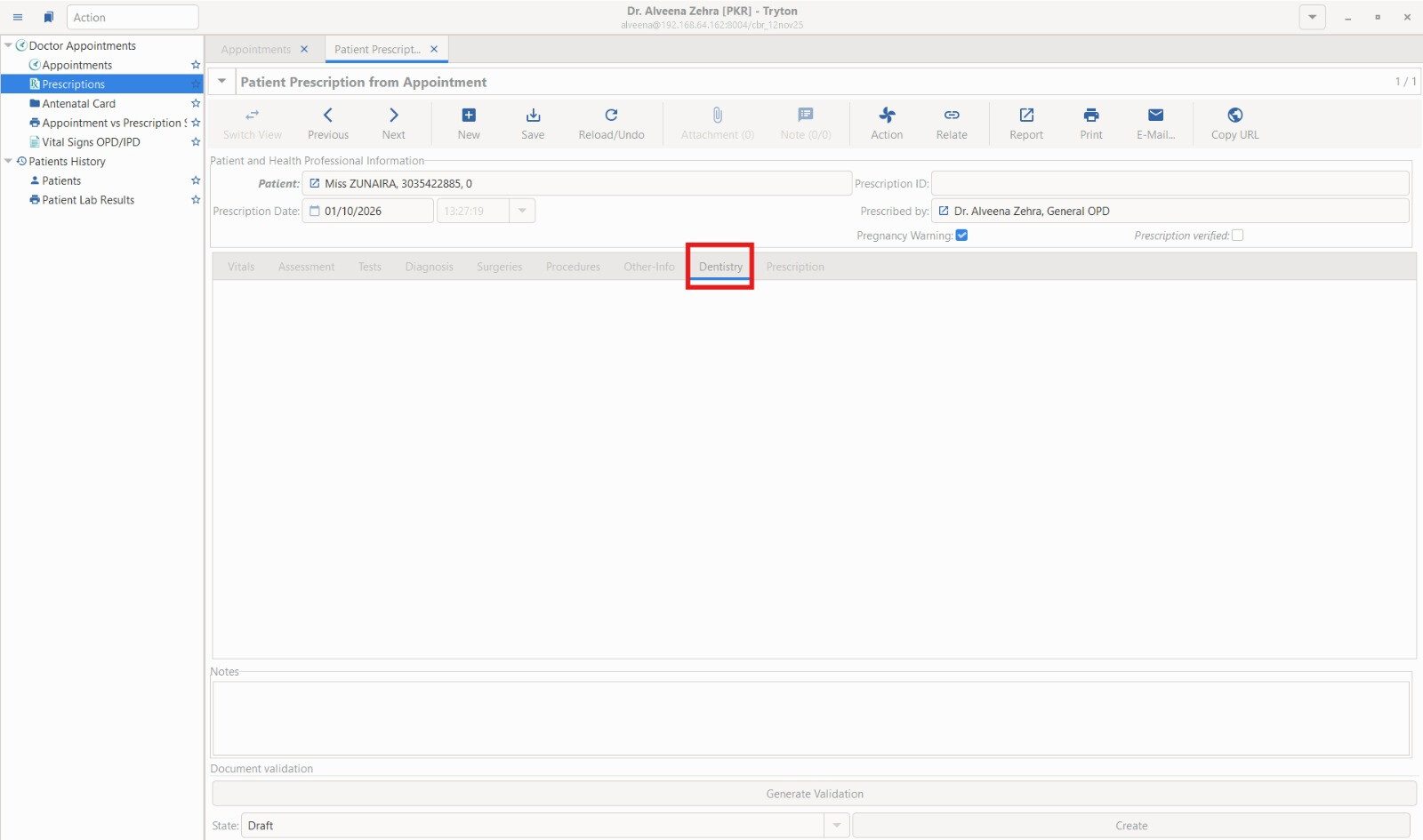Open the Action toolbar menu icon
Viewport: 1423px width, 840px height.
(x=887, y=116)
